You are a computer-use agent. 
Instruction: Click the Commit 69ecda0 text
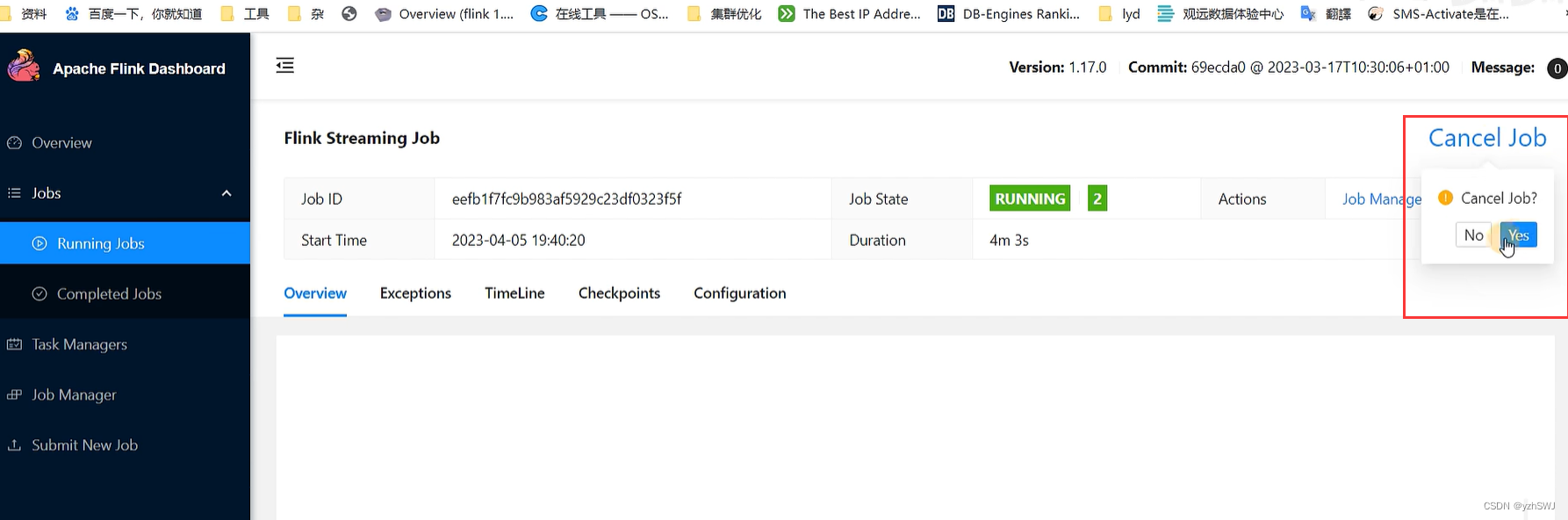click(x=1289, y=68)
